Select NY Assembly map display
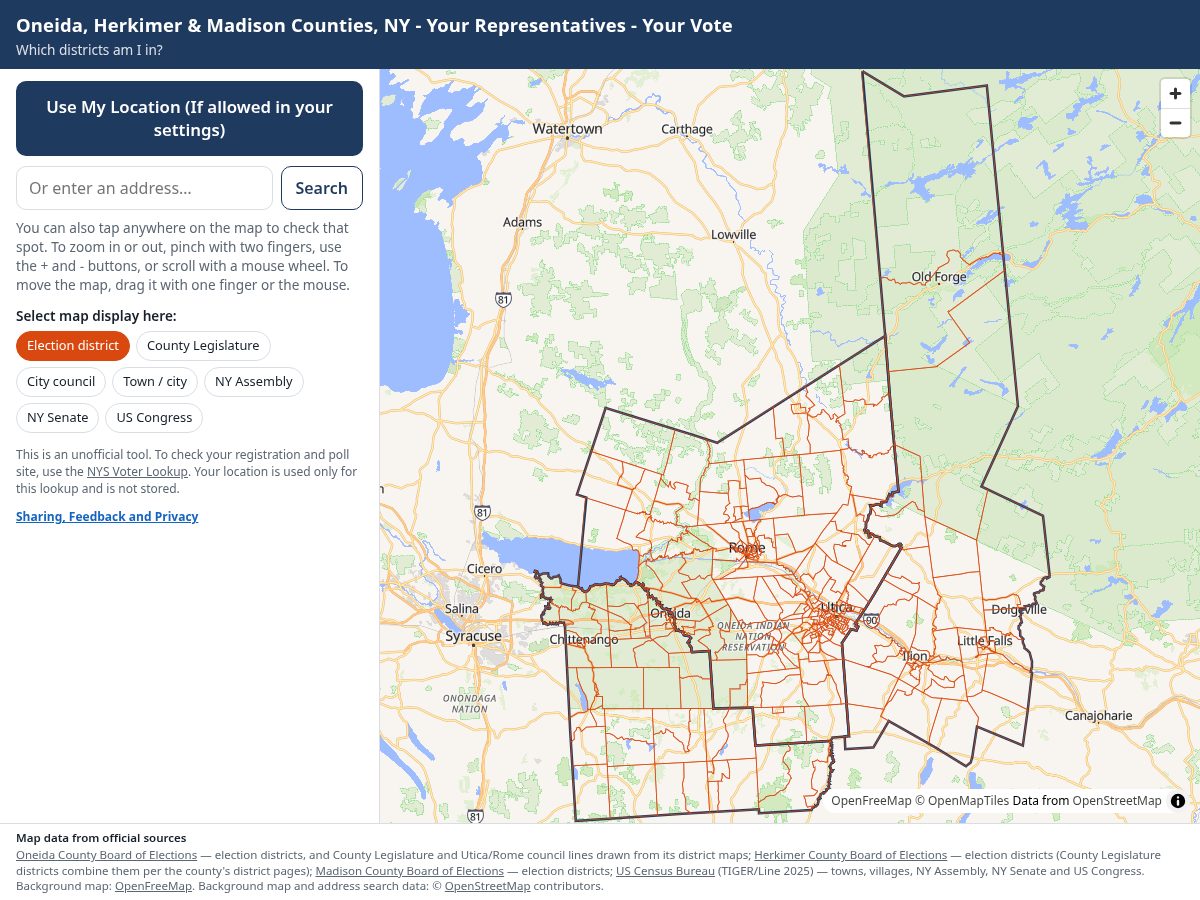The image size is (1200, 900). point(254,382)
